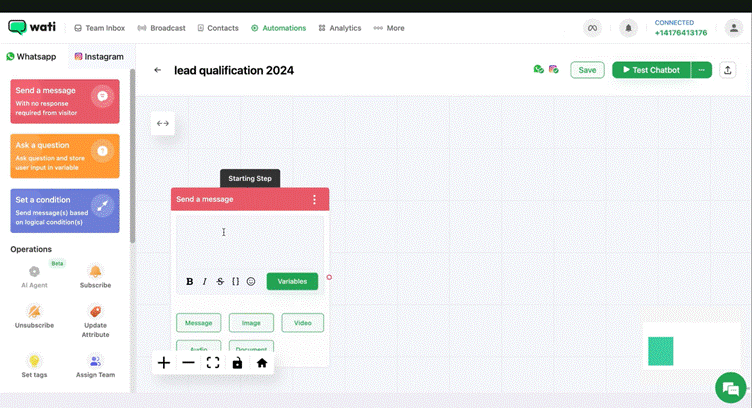
Task: Apply italic formatting in message editor
Action: click(x=205, y=282)
